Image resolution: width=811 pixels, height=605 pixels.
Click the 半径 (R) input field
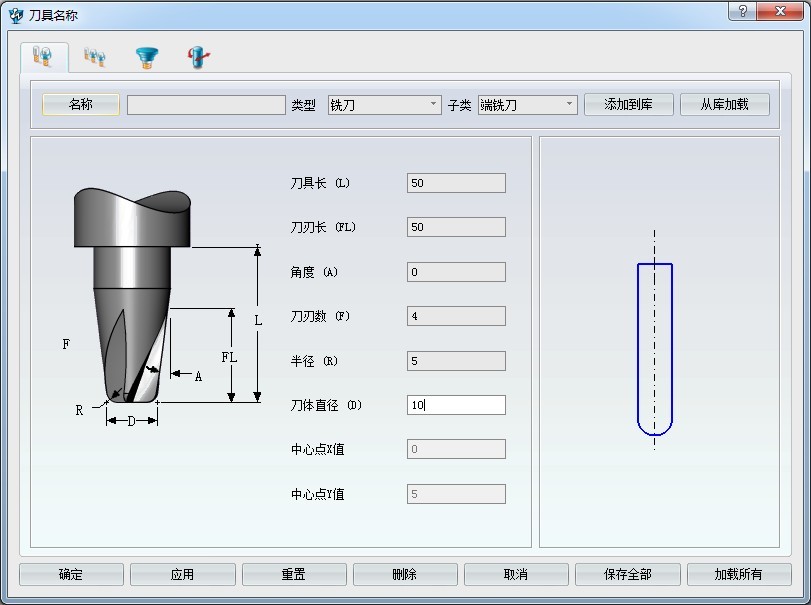[456, 361]
